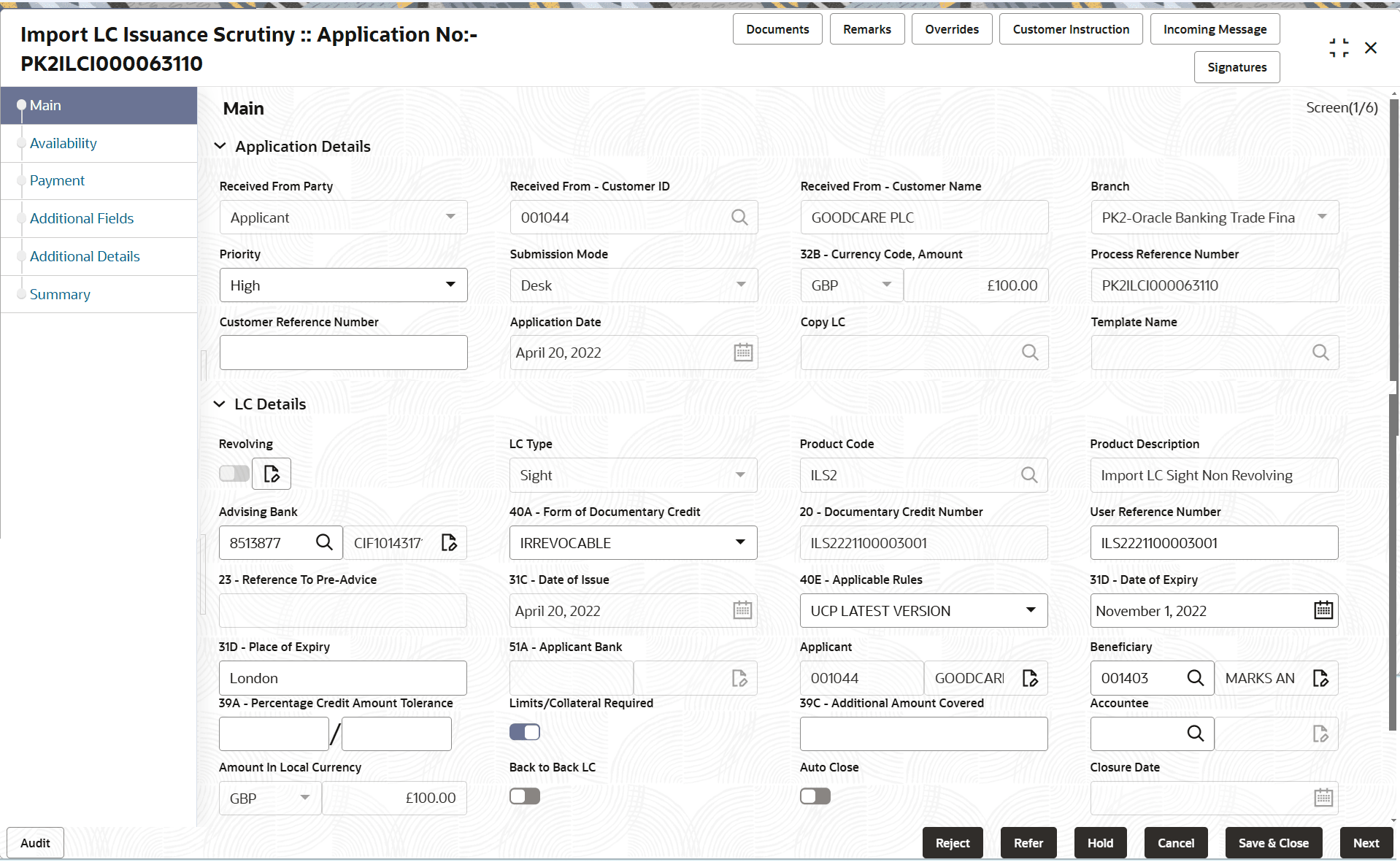
Task: Click the Copy LC search icon
Action: (1029, 353)
